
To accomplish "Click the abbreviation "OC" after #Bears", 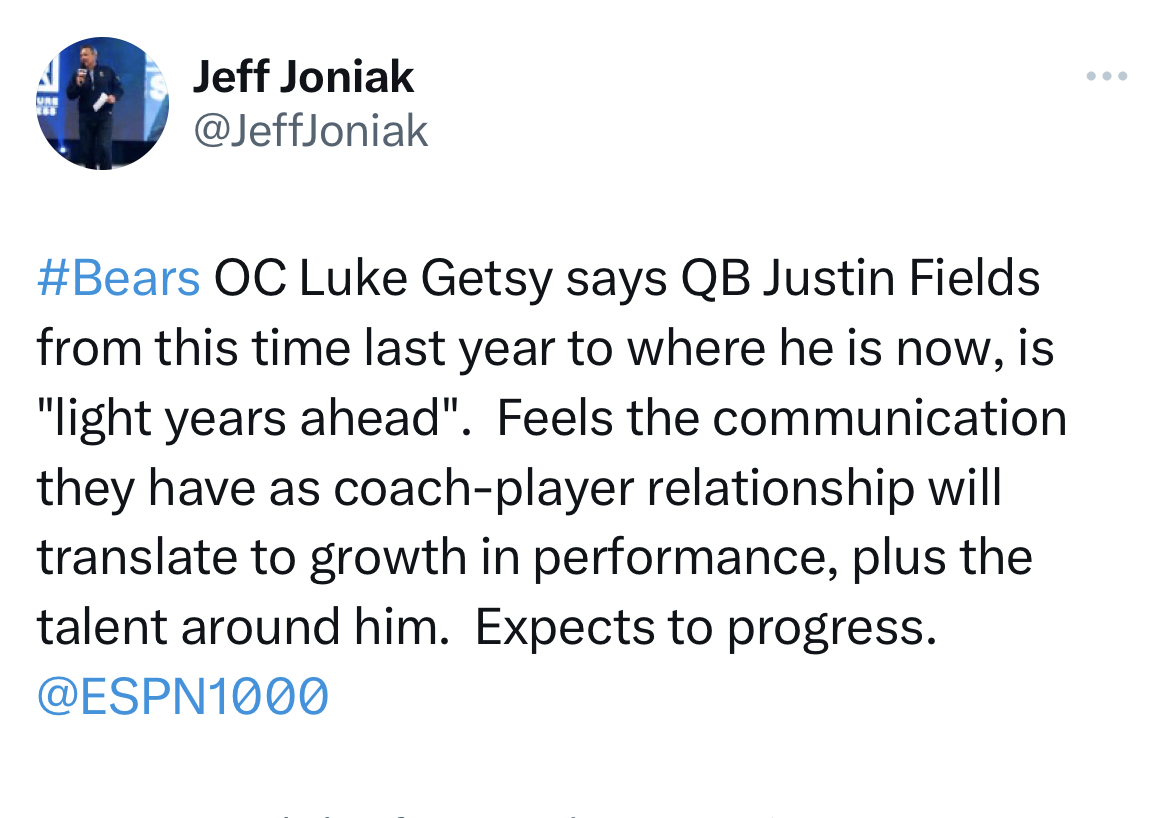I will point(250,278).
